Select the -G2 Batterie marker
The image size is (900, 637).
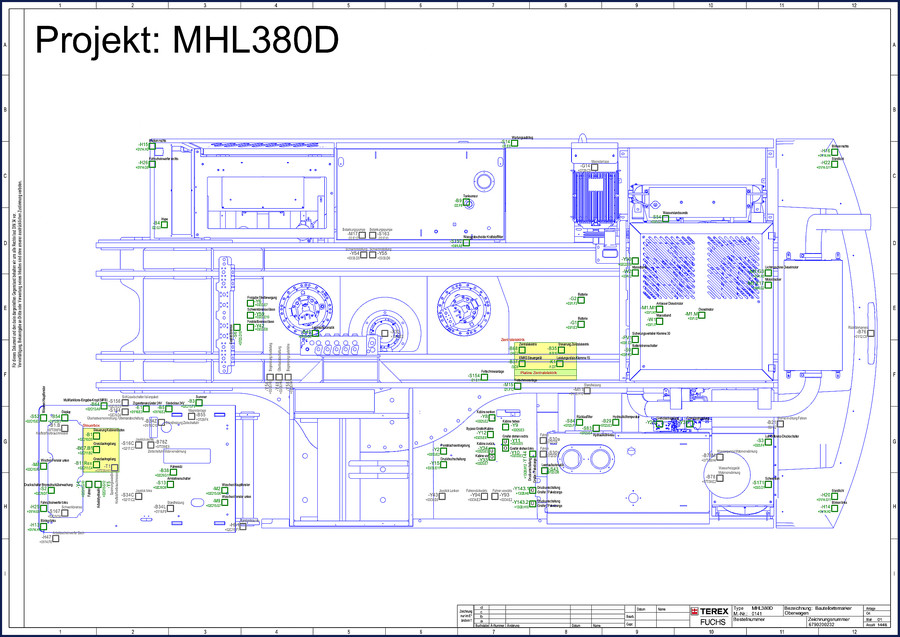click(581, 300)
